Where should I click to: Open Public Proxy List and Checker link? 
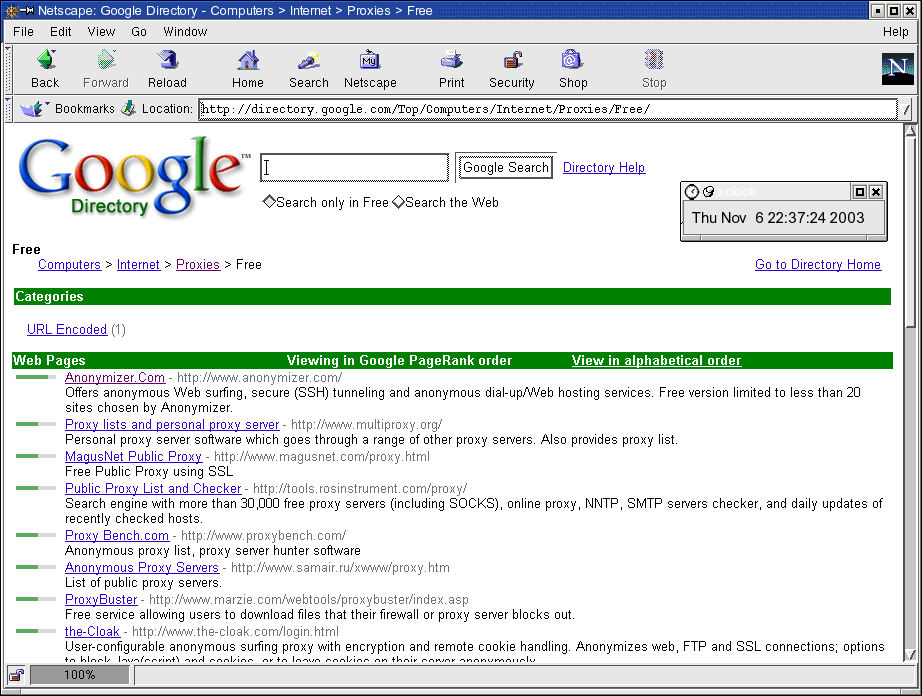click(153, 488)
